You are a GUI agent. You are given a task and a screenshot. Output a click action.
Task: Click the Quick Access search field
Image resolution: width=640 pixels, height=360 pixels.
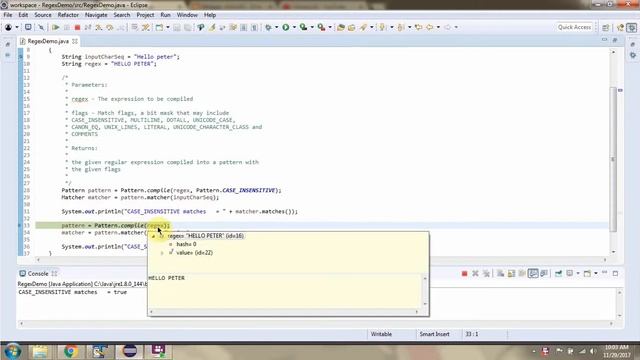tap(574, 27)
